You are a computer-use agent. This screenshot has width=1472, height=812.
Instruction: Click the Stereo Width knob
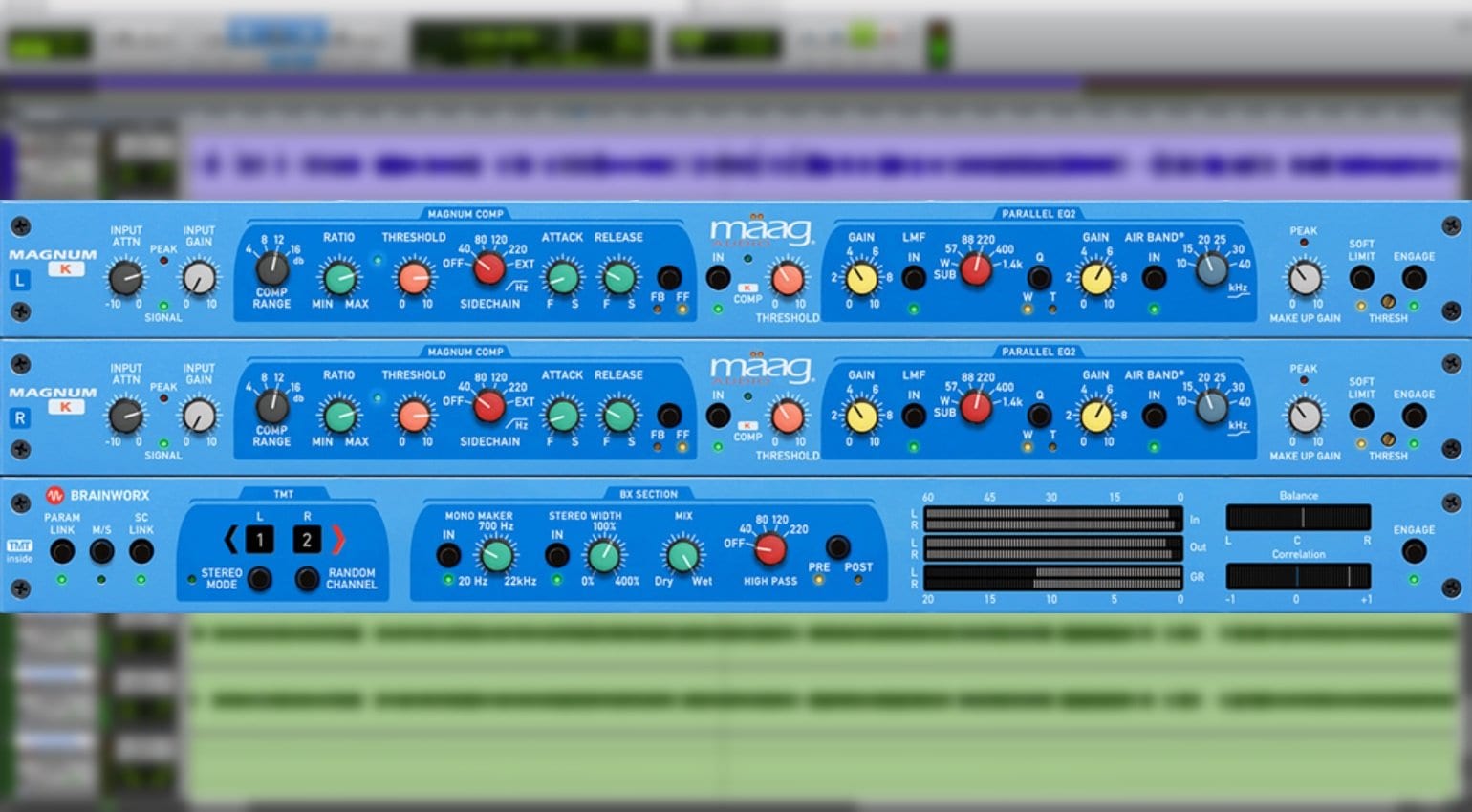tap(603, 555)
